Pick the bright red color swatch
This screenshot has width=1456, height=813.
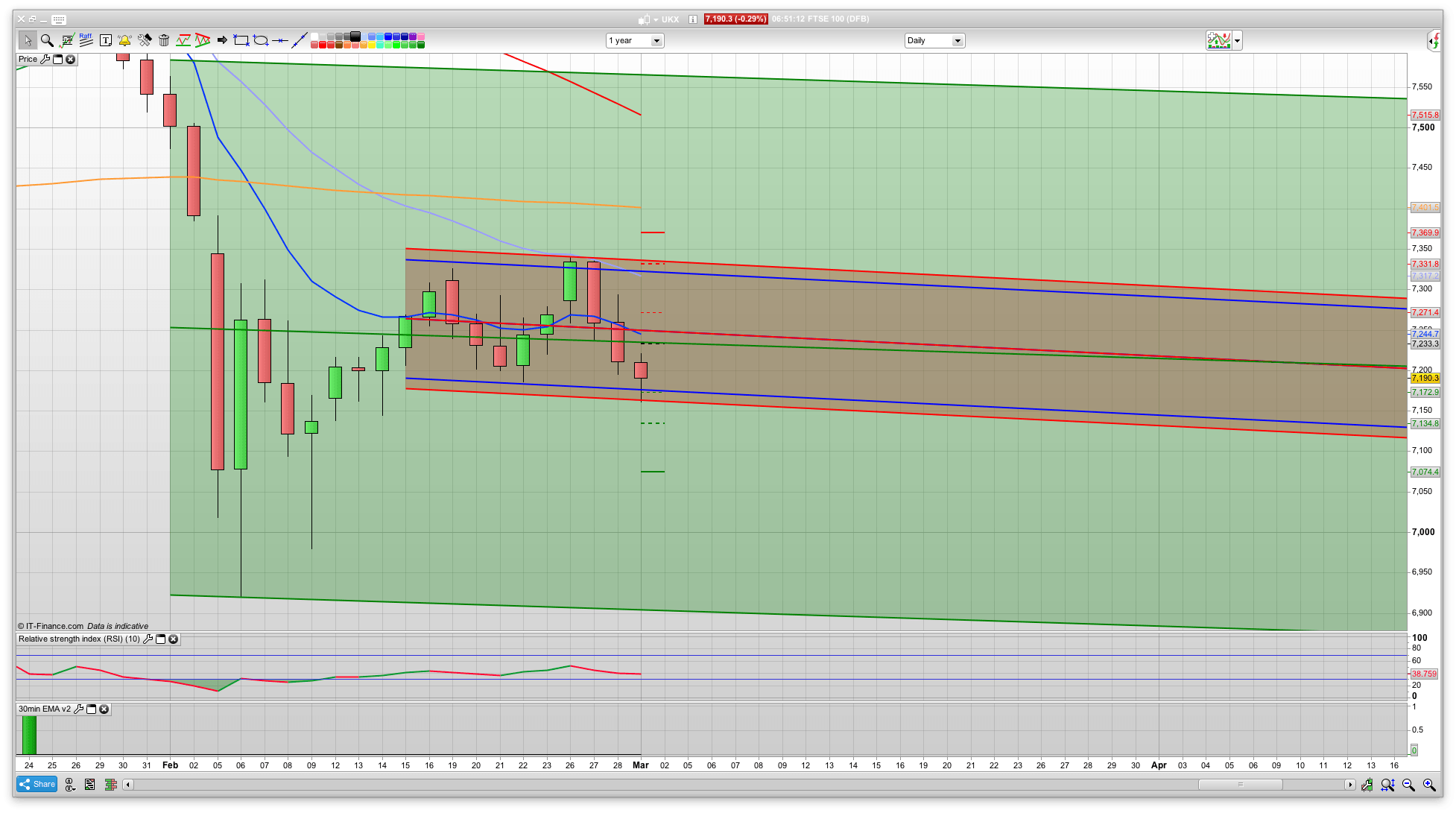coord(323,45)
